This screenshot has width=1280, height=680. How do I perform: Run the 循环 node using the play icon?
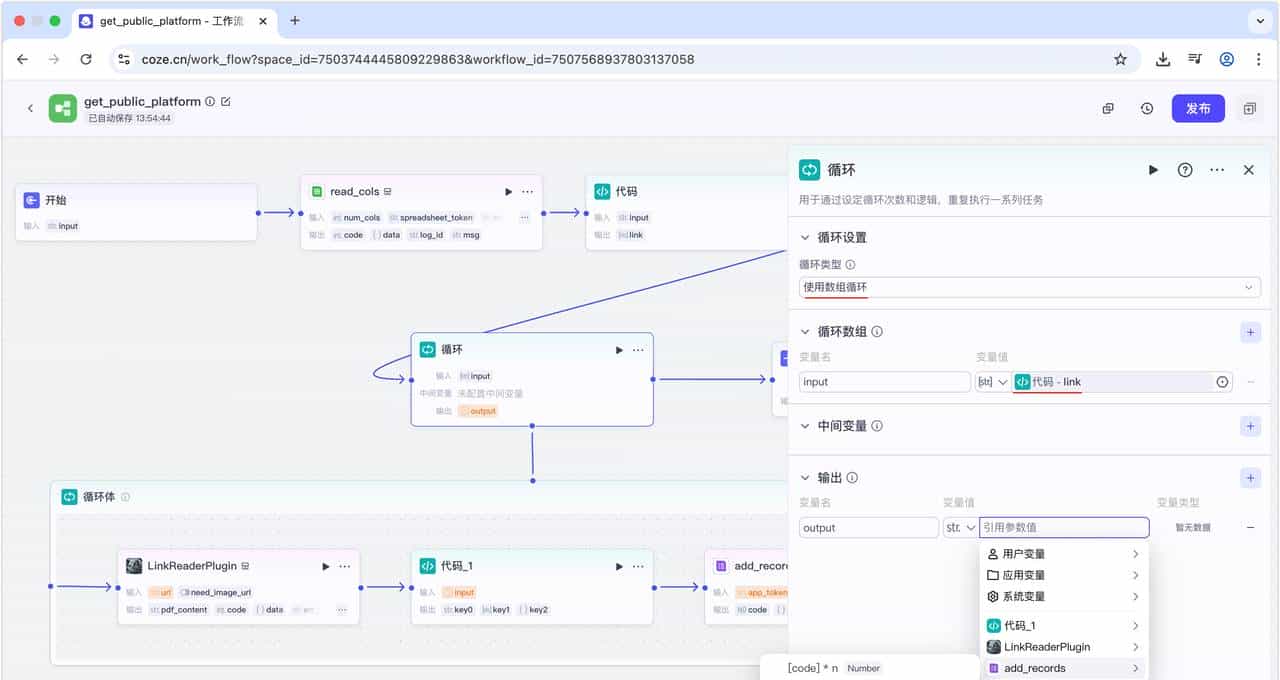click(x=1153, y=170)
